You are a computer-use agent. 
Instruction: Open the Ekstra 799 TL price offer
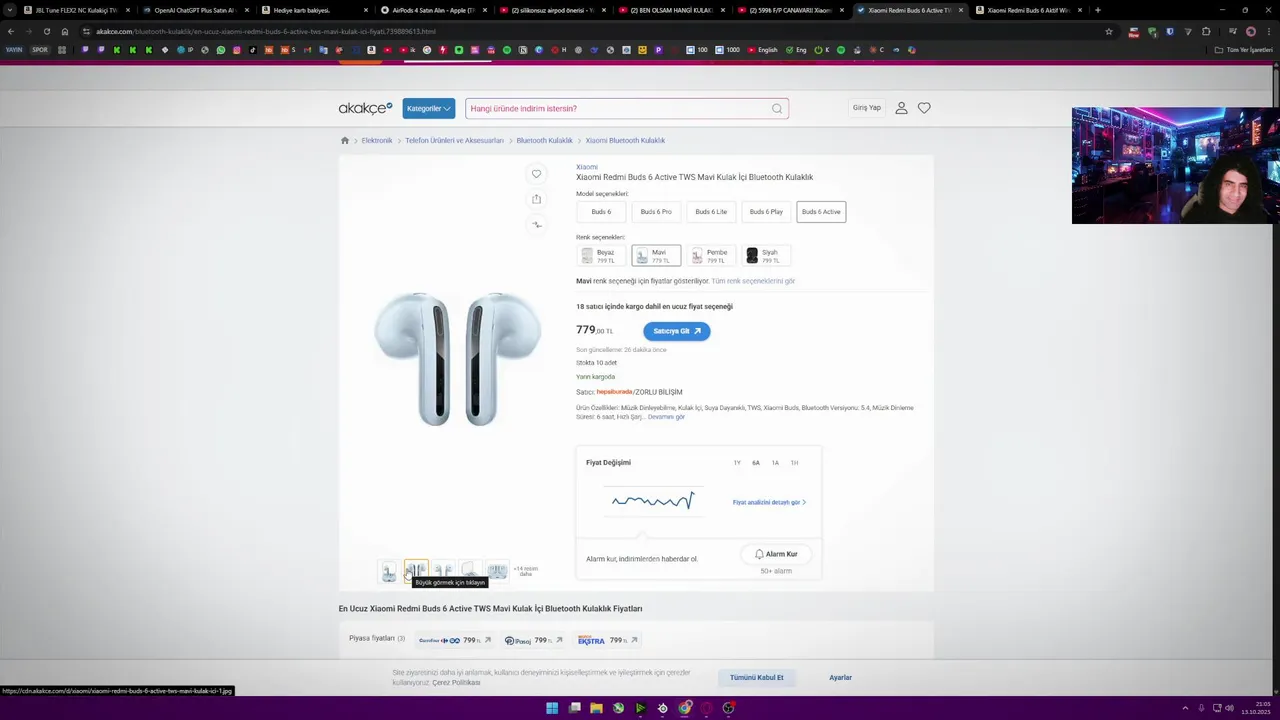point(607,640)
